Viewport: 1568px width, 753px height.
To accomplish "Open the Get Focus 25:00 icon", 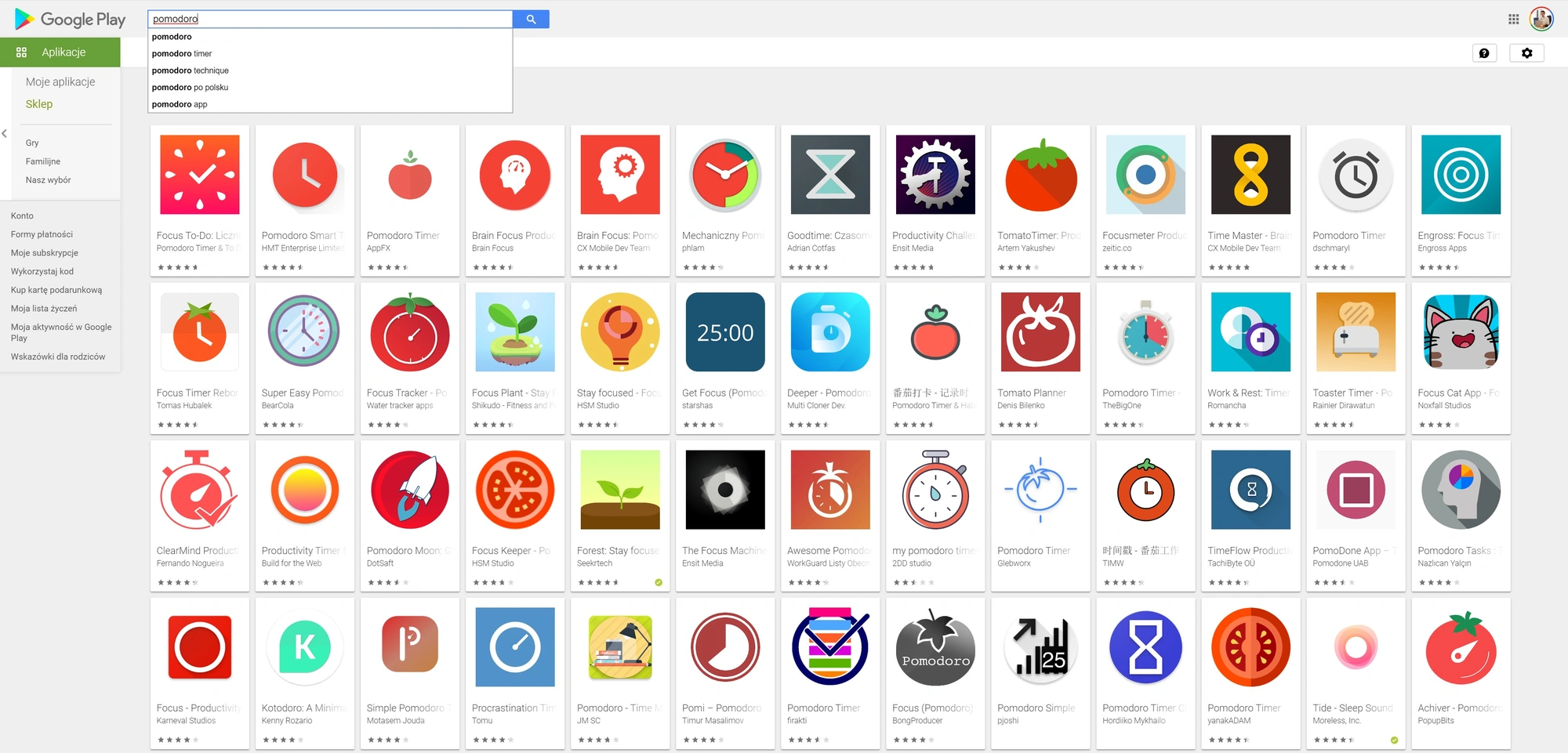I will [725, 332].
